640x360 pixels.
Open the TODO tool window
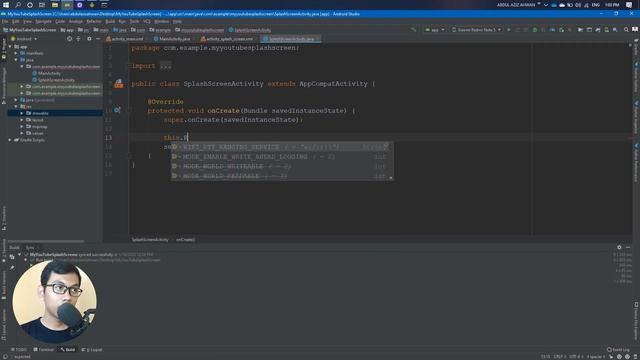[19, 350]
